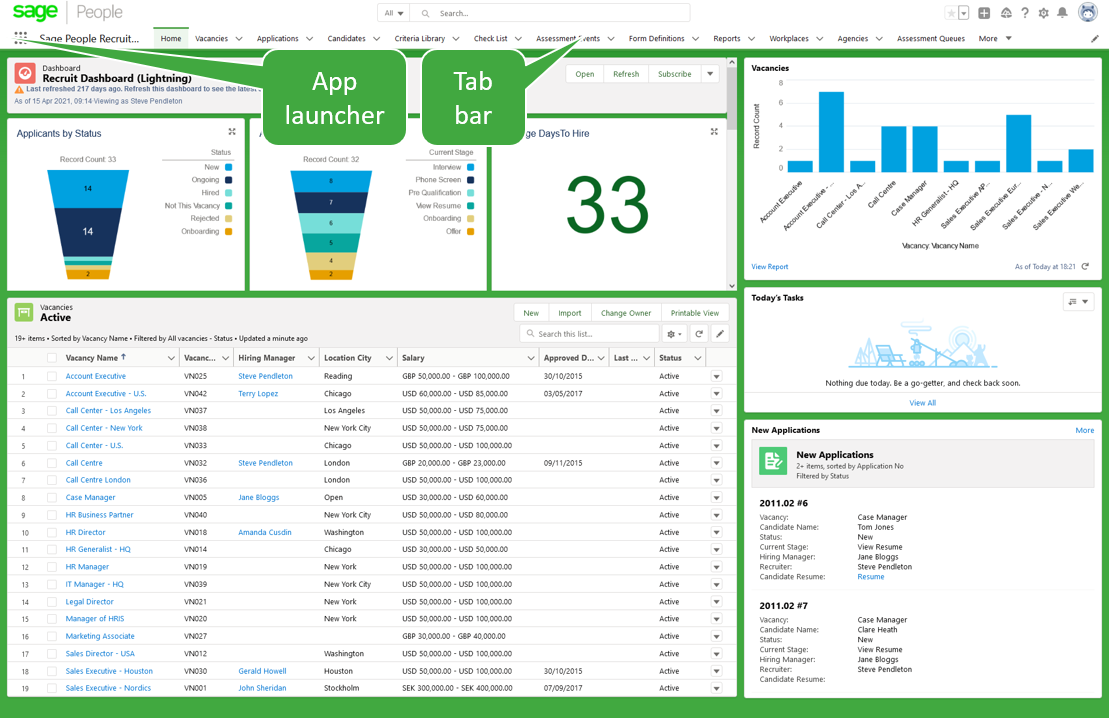Open the More tabs dropdown
This screenshot has width=1109, height=718.
pos(995,39)
